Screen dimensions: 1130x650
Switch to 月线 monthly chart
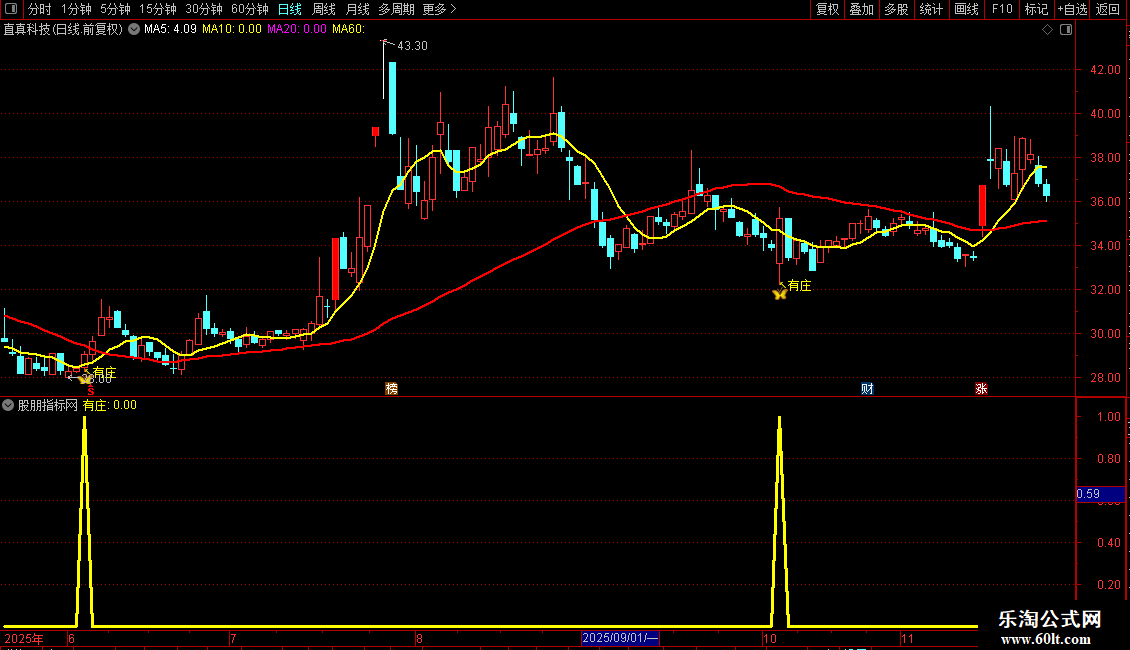[357, 9]
